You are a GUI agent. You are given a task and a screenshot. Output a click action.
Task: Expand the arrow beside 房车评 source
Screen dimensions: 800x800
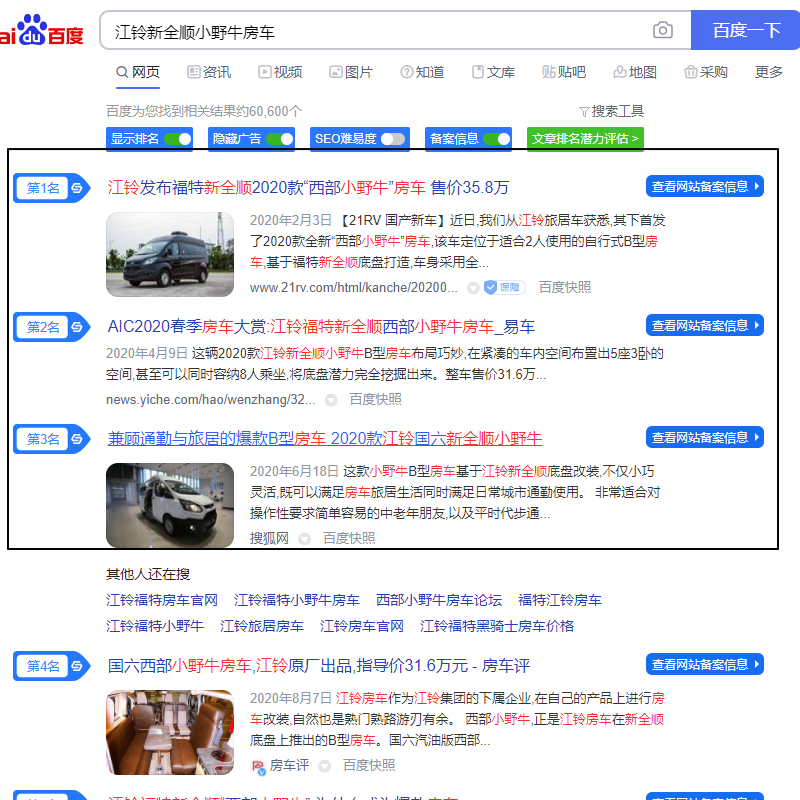coord(324,766)
